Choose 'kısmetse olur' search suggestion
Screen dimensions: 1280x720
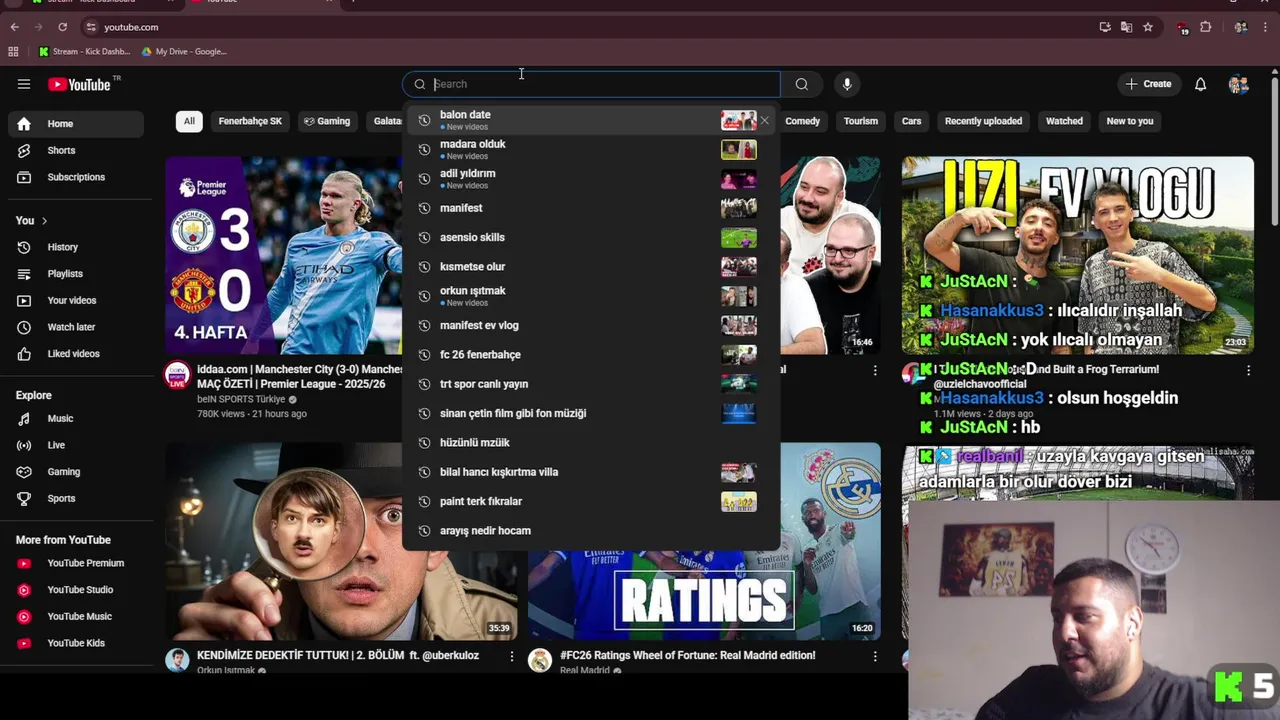pyautogui.click(x=591, y=267)
